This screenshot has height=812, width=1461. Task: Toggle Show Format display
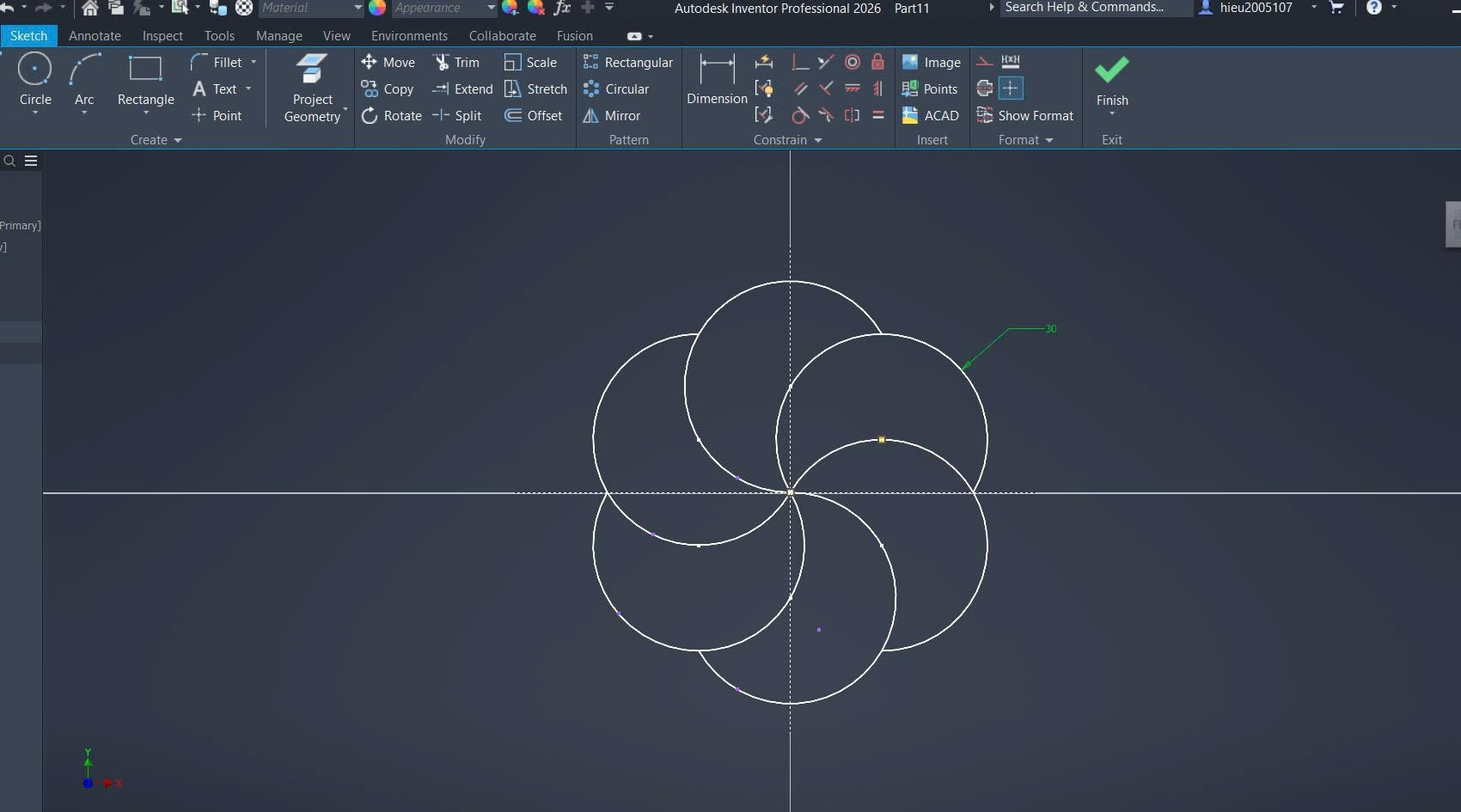[x=1025, y=116]
